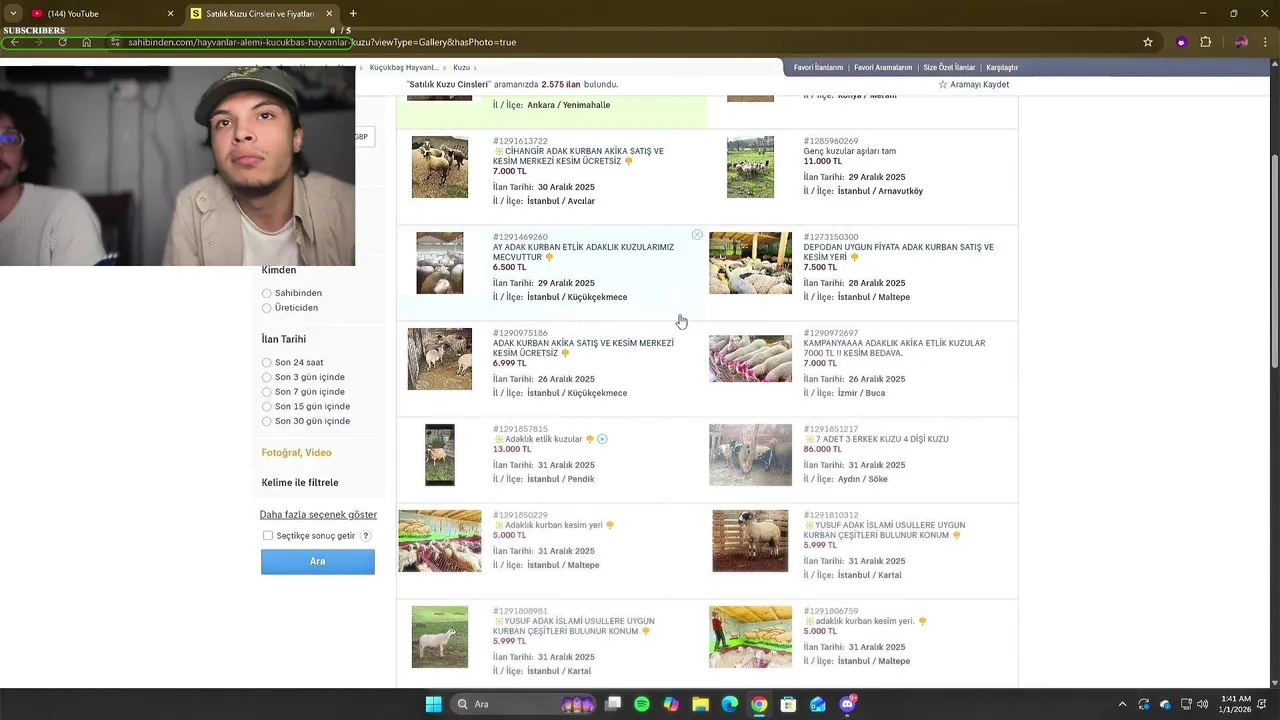Viewport: 1280px width, 720px height.
Task: Expand Kelime ile filtrele section
Action: 300,483
